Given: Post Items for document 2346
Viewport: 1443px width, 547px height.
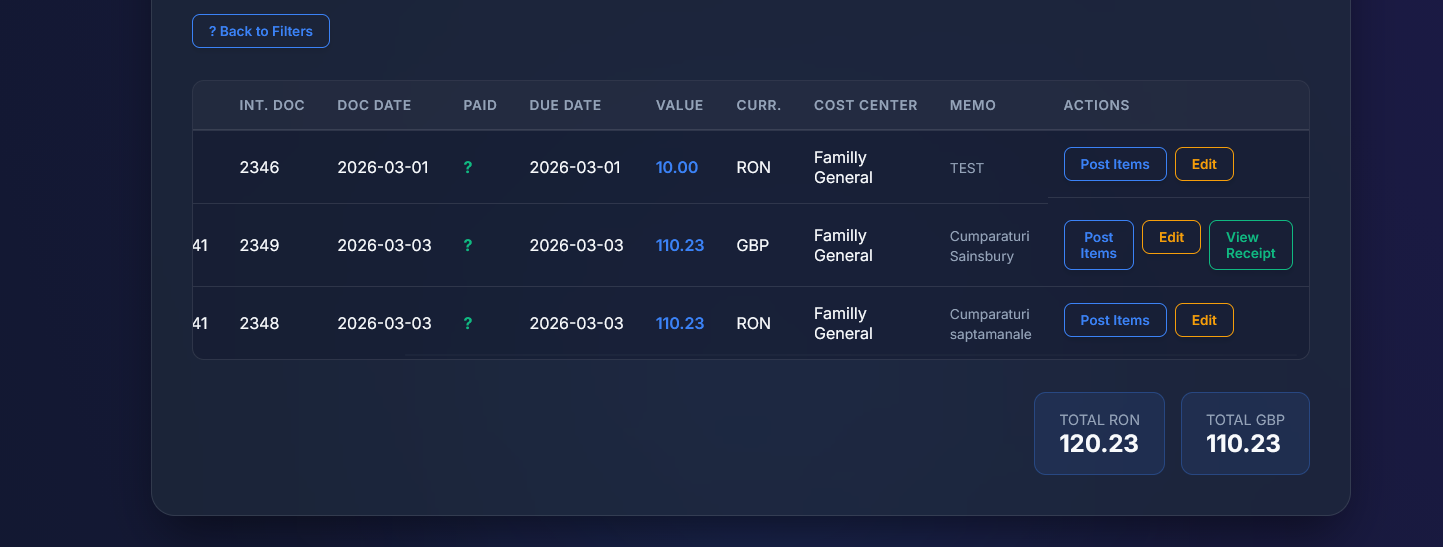Looking at the screenshot, I should (1114, 164).
